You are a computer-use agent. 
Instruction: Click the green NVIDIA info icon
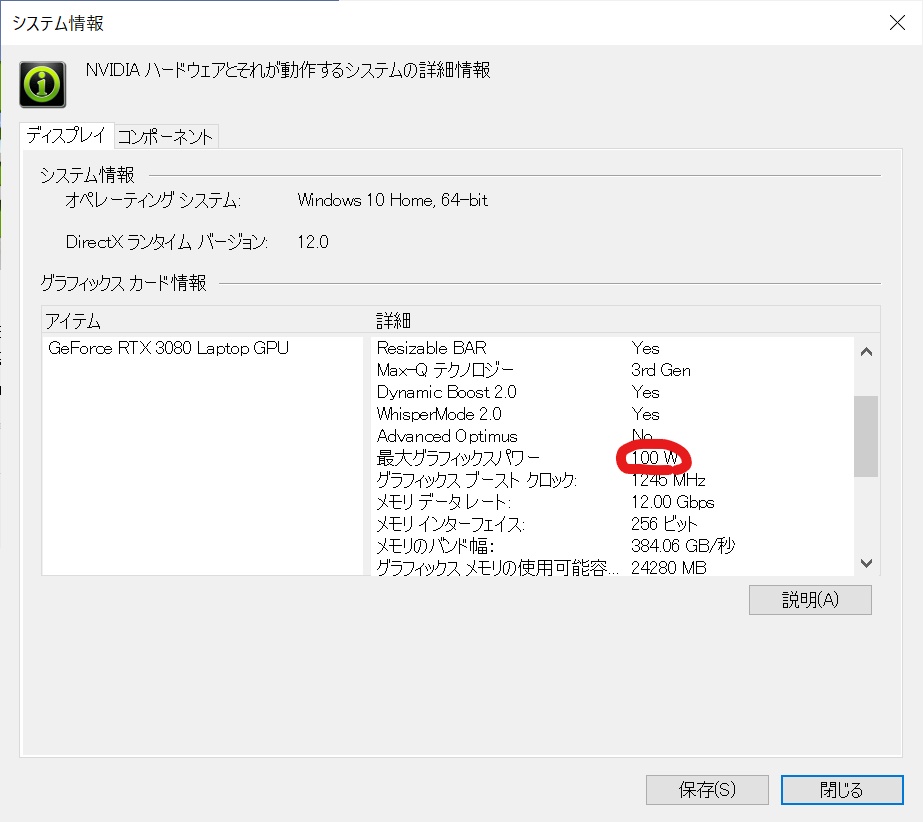pyautogui.click(x=42, y=84)
